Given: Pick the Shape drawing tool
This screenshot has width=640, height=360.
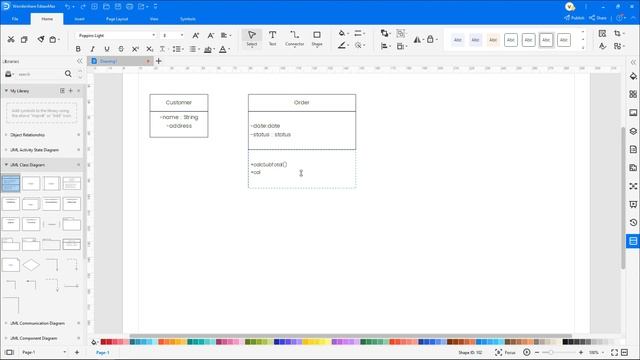Looking at the screenshot, I should pos(317,38).
